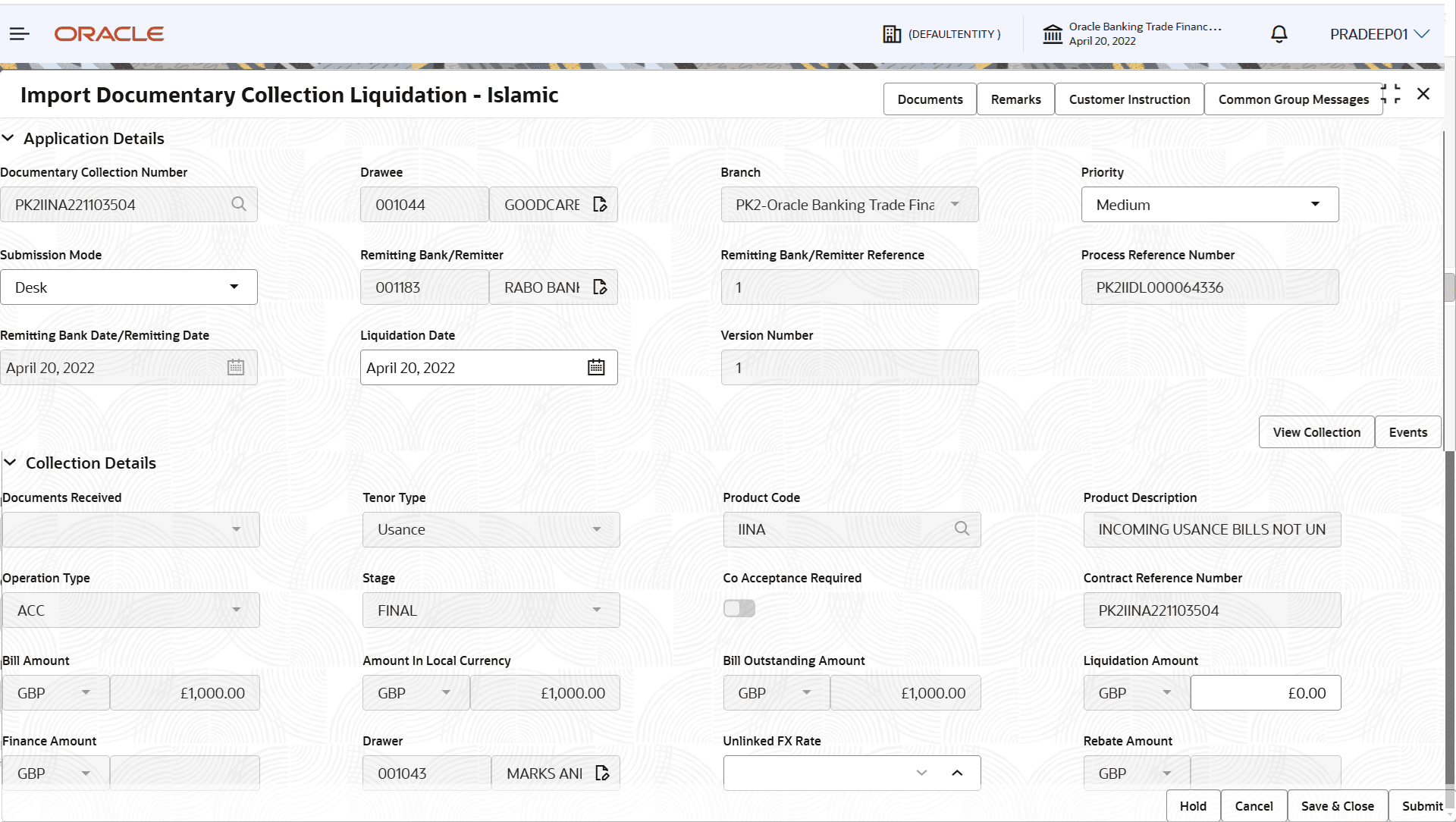This screenshot has height=822, width=1456.
Task: Open the Priority dropdown
Action: pos(1316,204)
